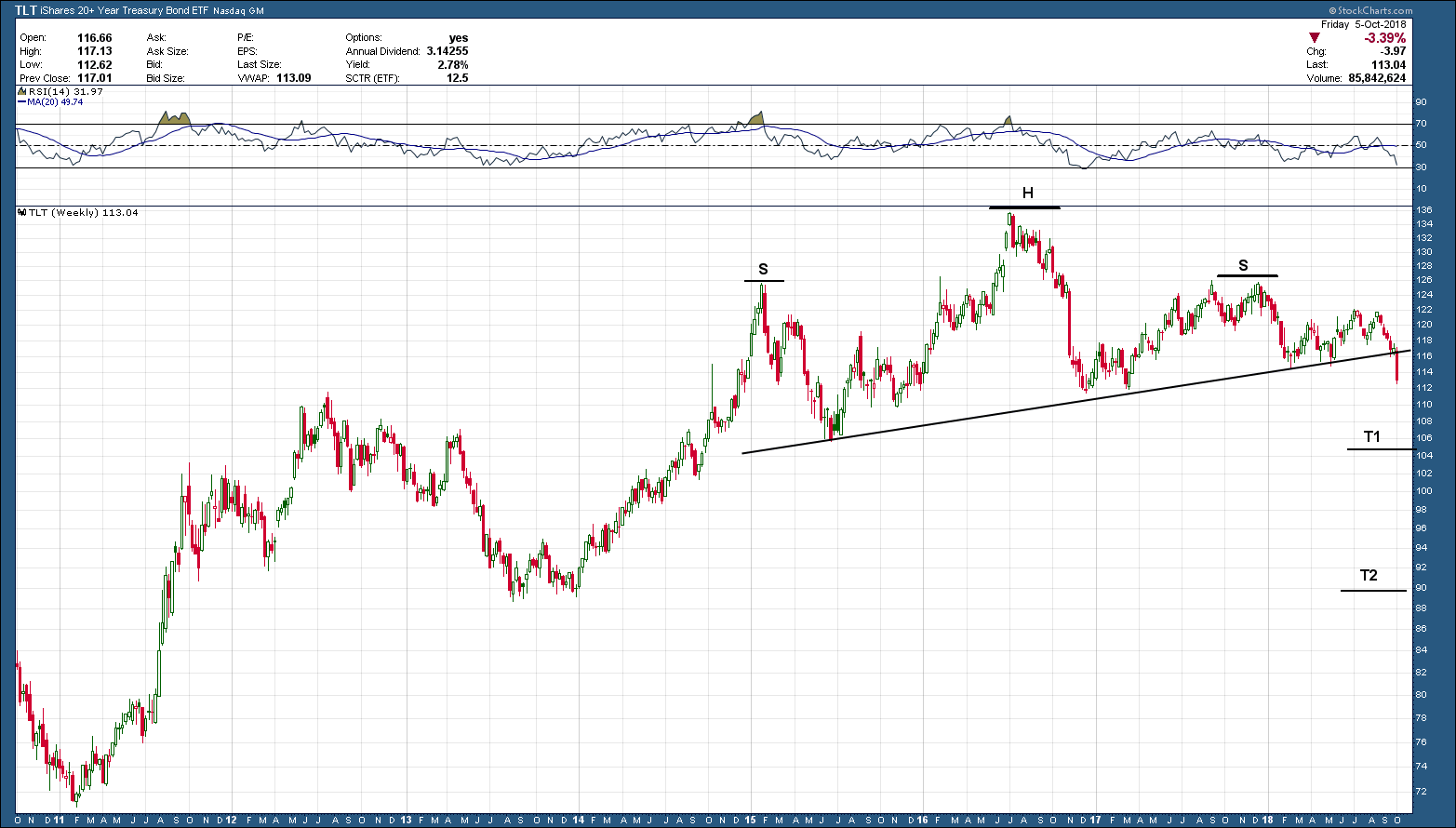Click the Yield value 2.78%

453,64
